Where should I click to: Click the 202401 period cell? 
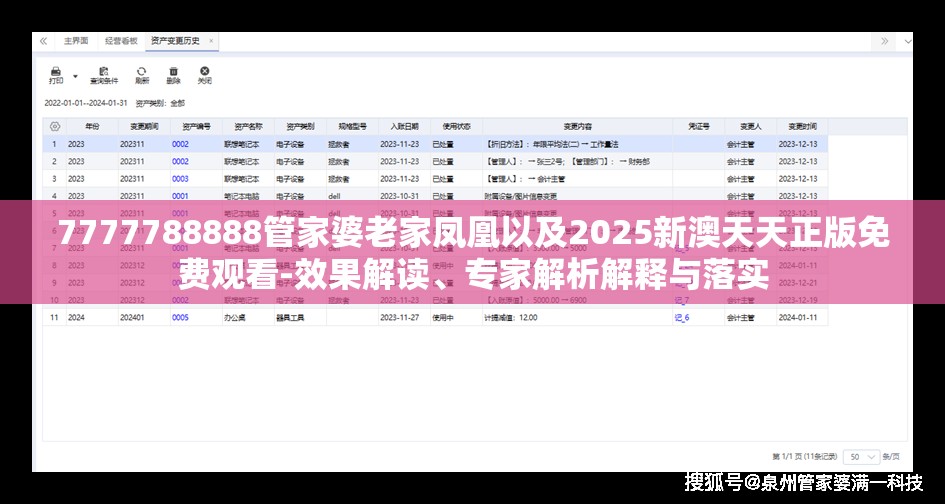pyautogui.click(x=145, y=317)
